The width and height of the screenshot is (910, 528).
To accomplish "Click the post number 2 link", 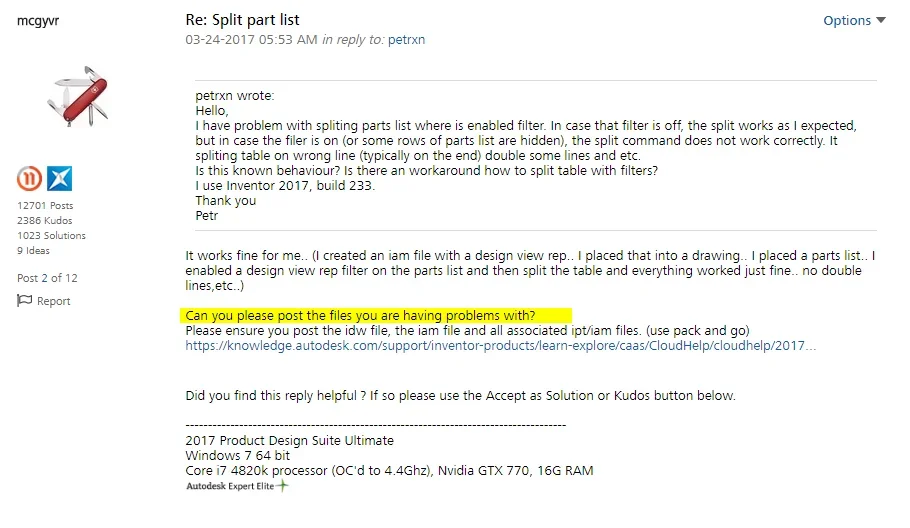I will point(44,278).
